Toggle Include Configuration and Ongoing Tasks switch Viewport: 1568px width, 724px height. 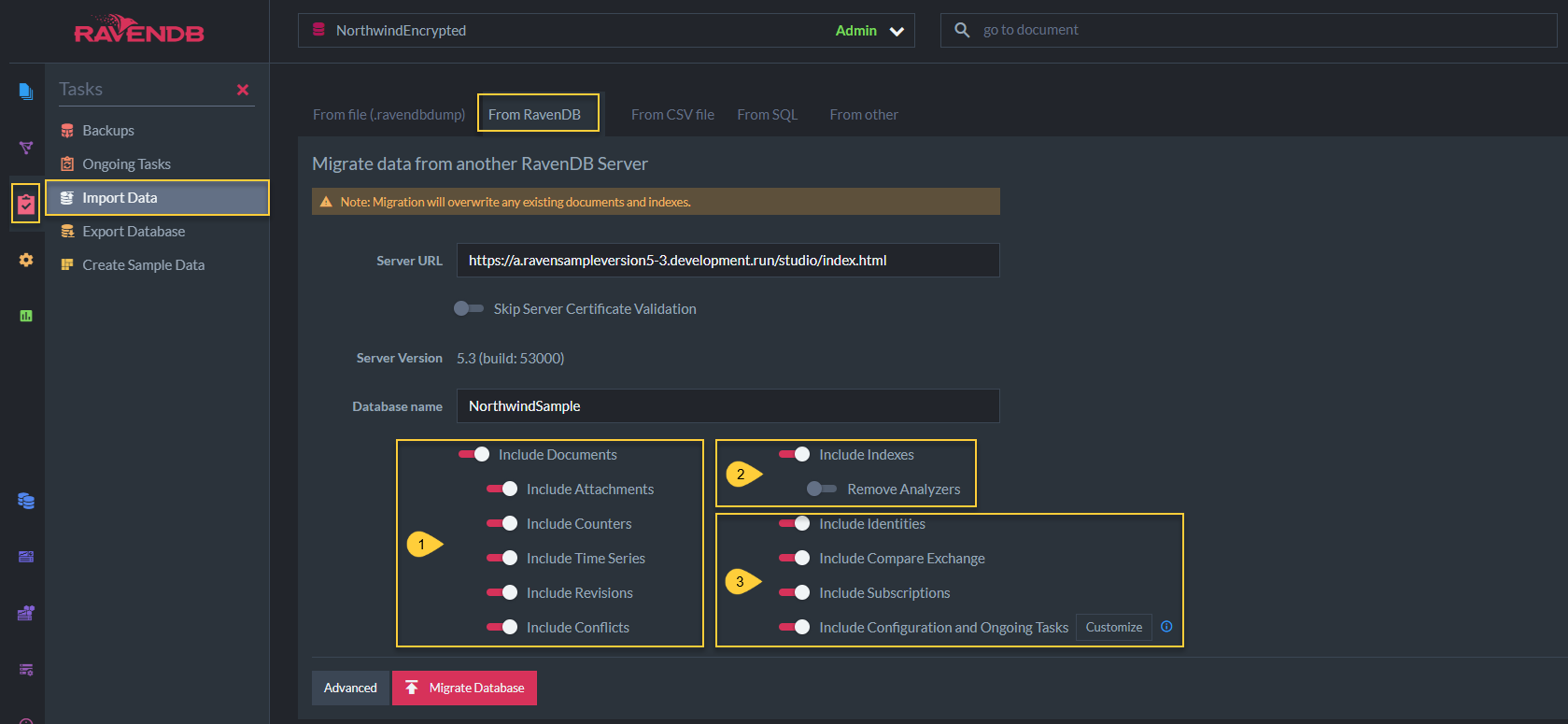coord(795,627)
